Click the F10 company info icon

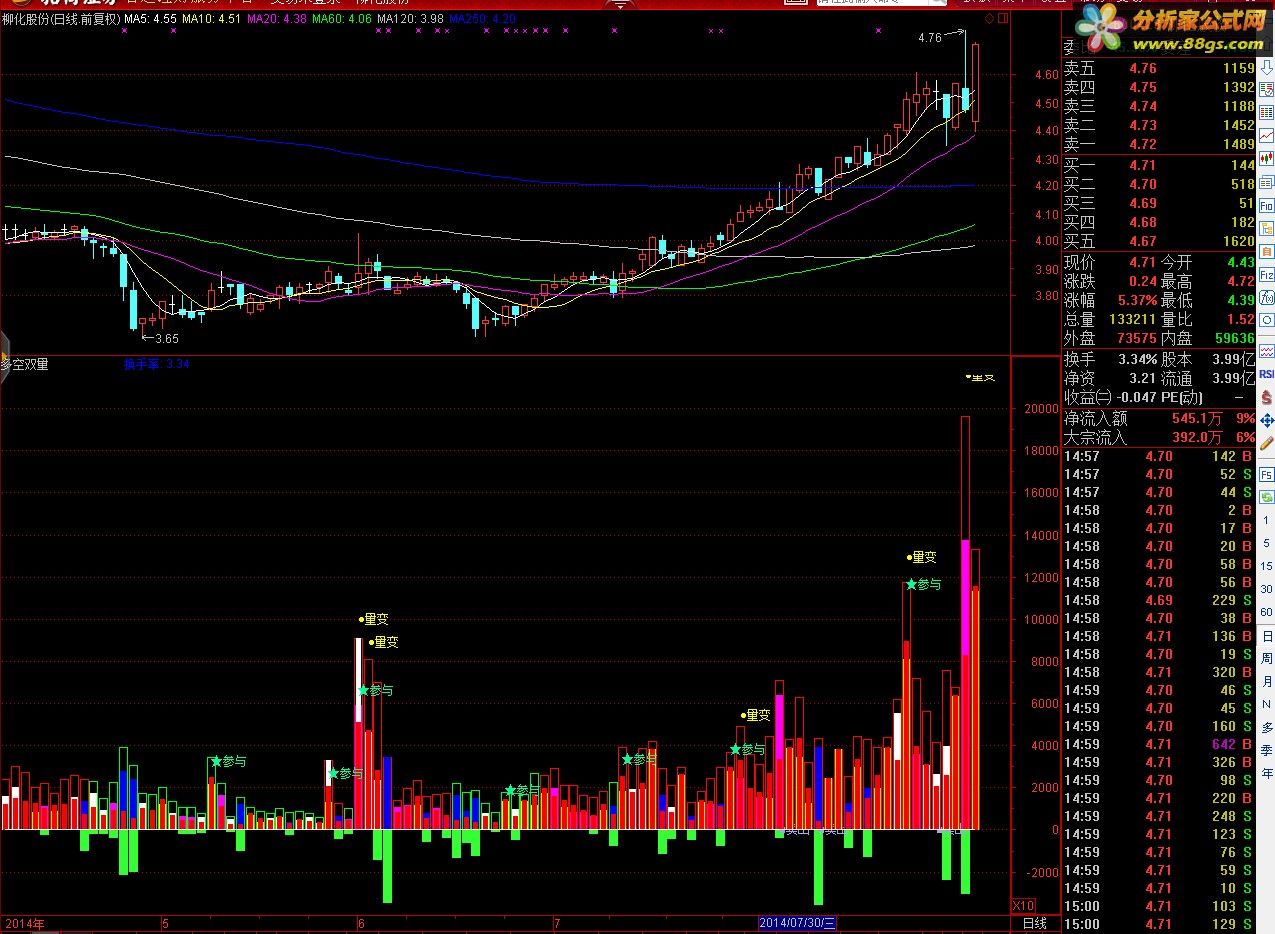pyautogui.click(x=1267, y=205)
